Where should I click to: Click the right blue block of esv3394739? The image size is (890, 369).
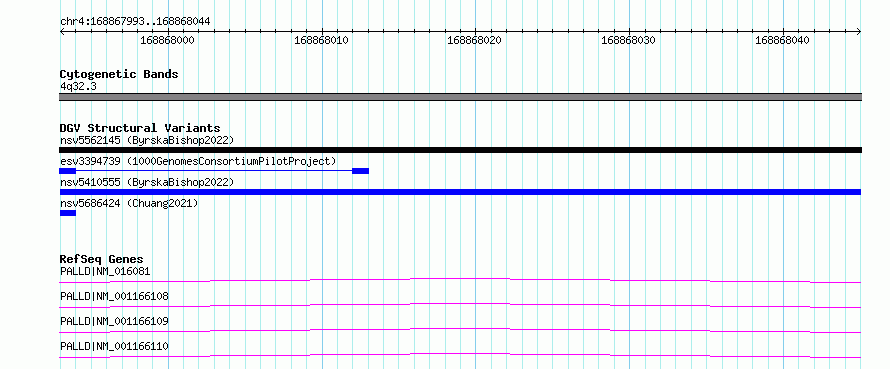point(360,171)
